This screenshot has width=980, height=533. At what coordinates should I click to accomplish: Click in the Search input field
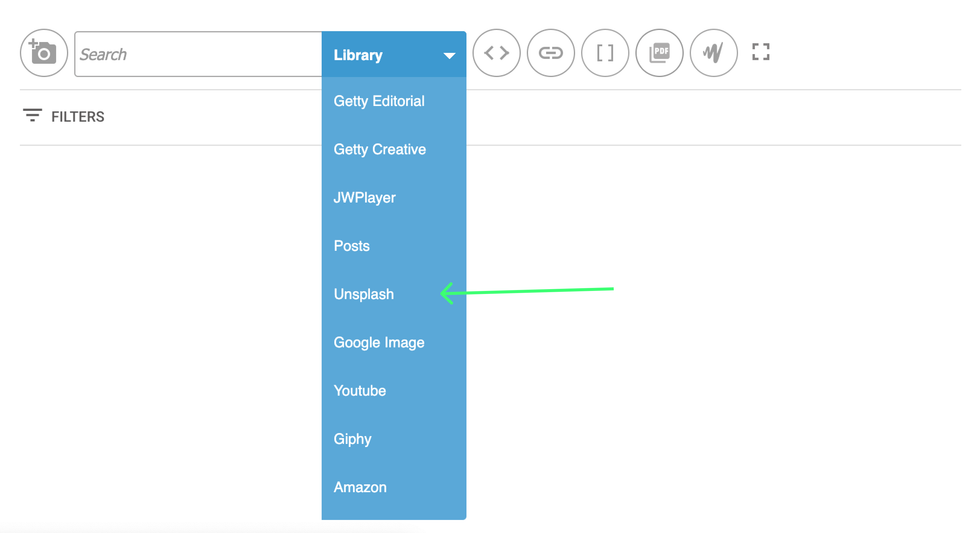[198, 55]
